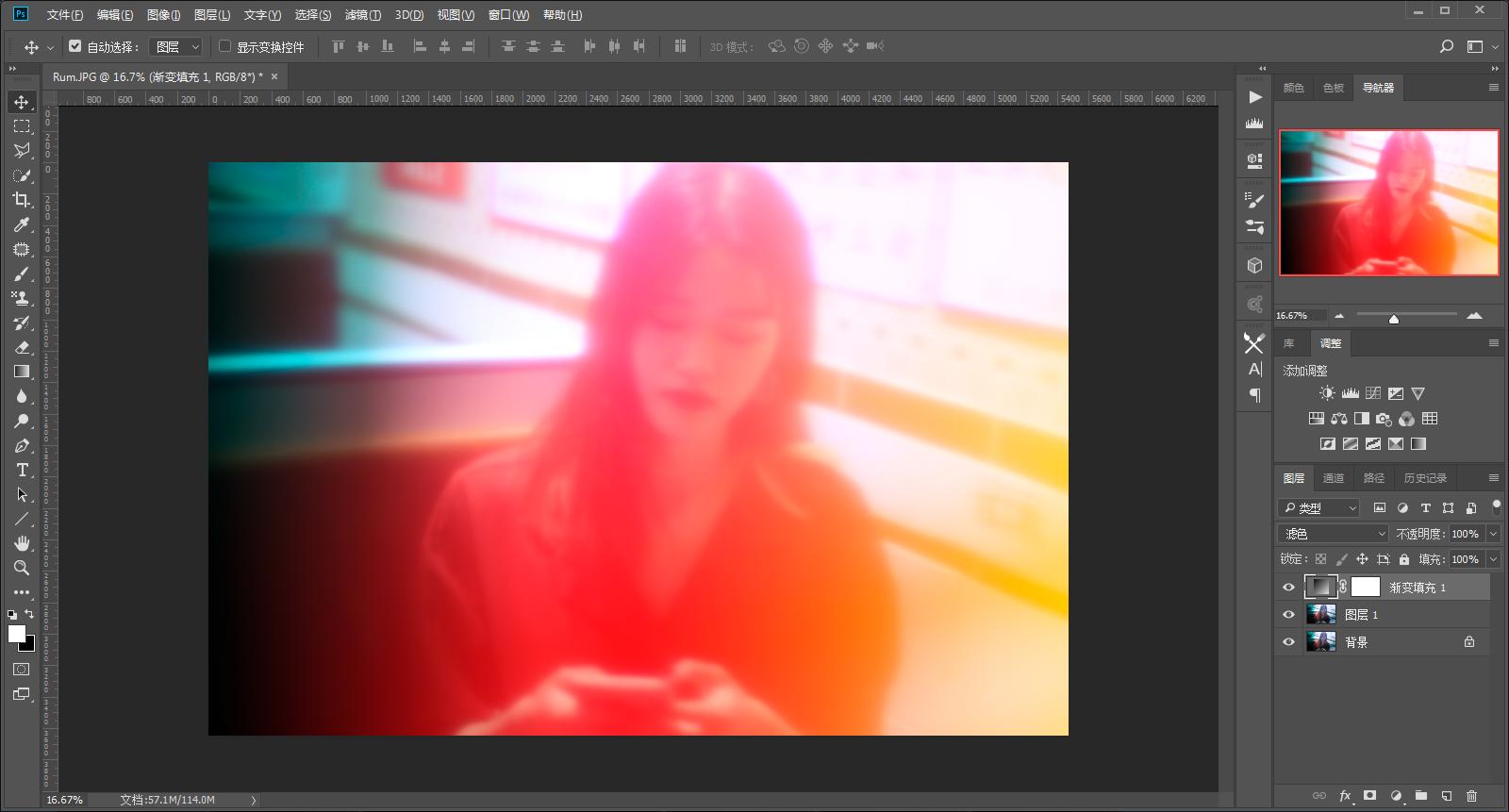The width and height of the screenshot is (1509, 812).
Task: Switch to the 历史记录 tab
Action: tap(1425, 478)
